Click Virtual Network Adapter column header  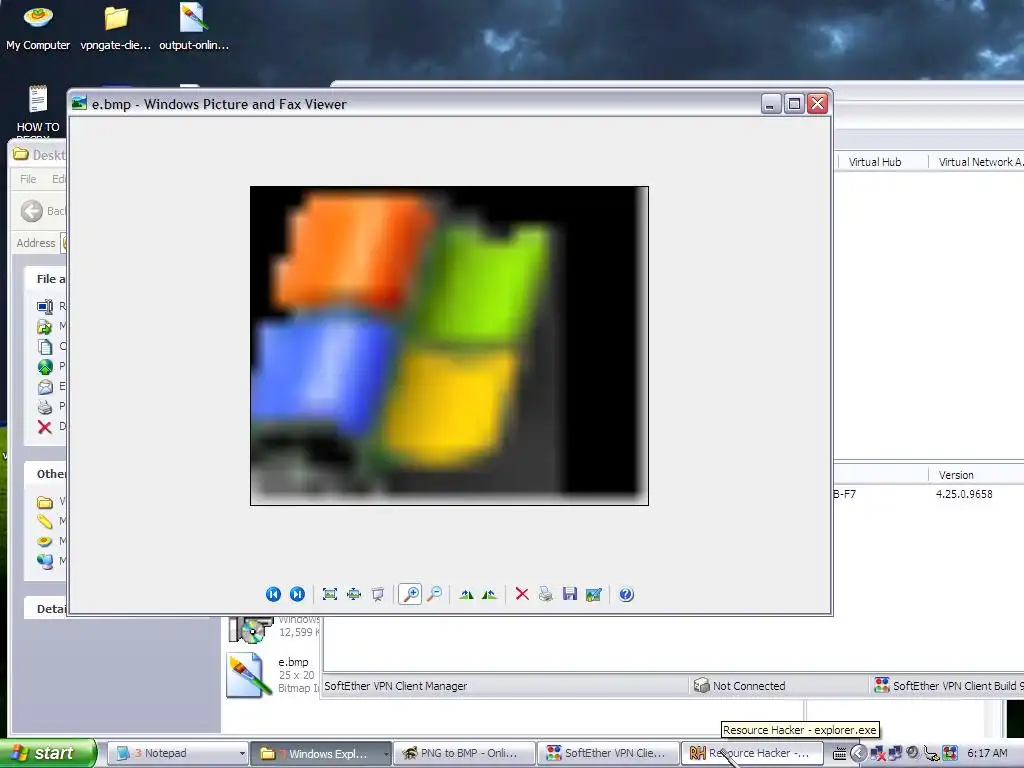[x=977, y=162]
